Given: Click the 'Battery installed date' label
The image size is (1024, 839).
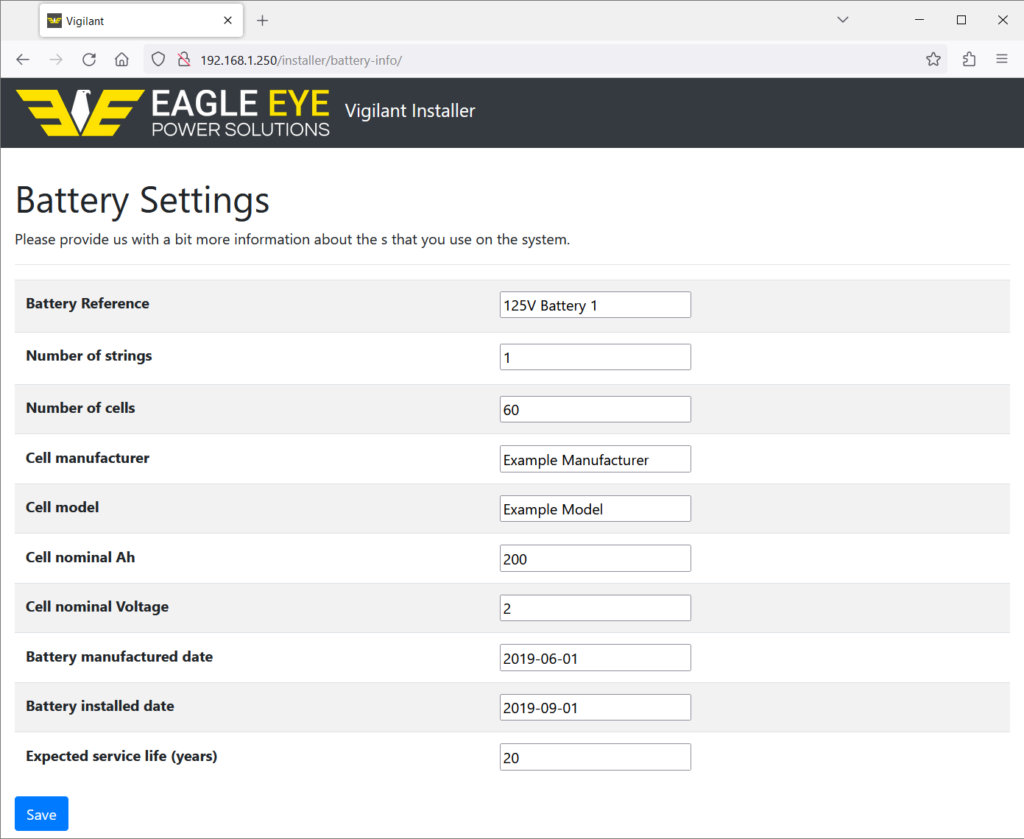Looking at the screenshot, I should pyautogui.click(x=100, y=706).
